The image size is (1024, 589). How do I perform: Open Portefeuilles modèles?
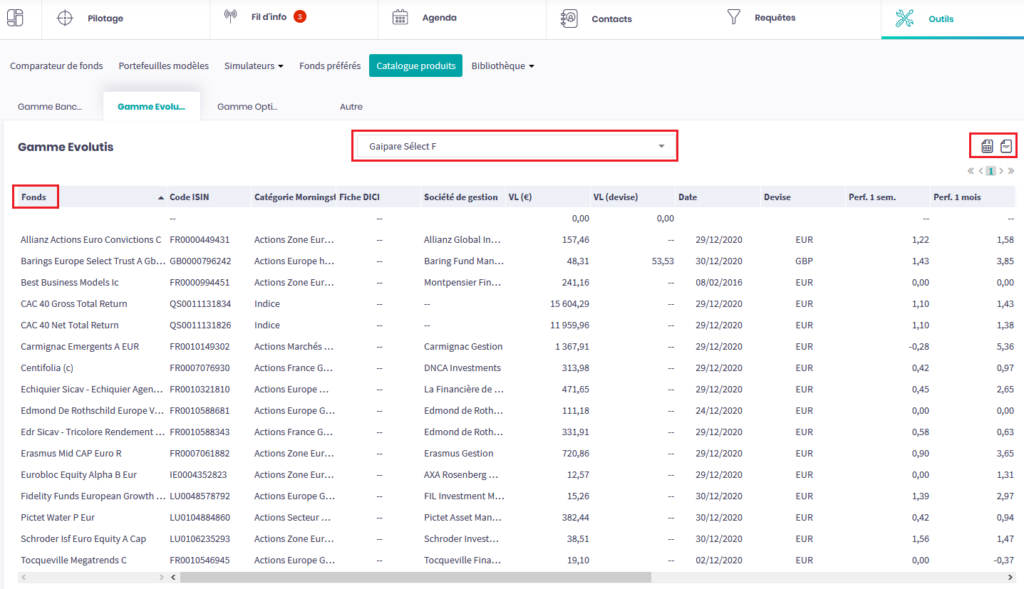(163, 66)
